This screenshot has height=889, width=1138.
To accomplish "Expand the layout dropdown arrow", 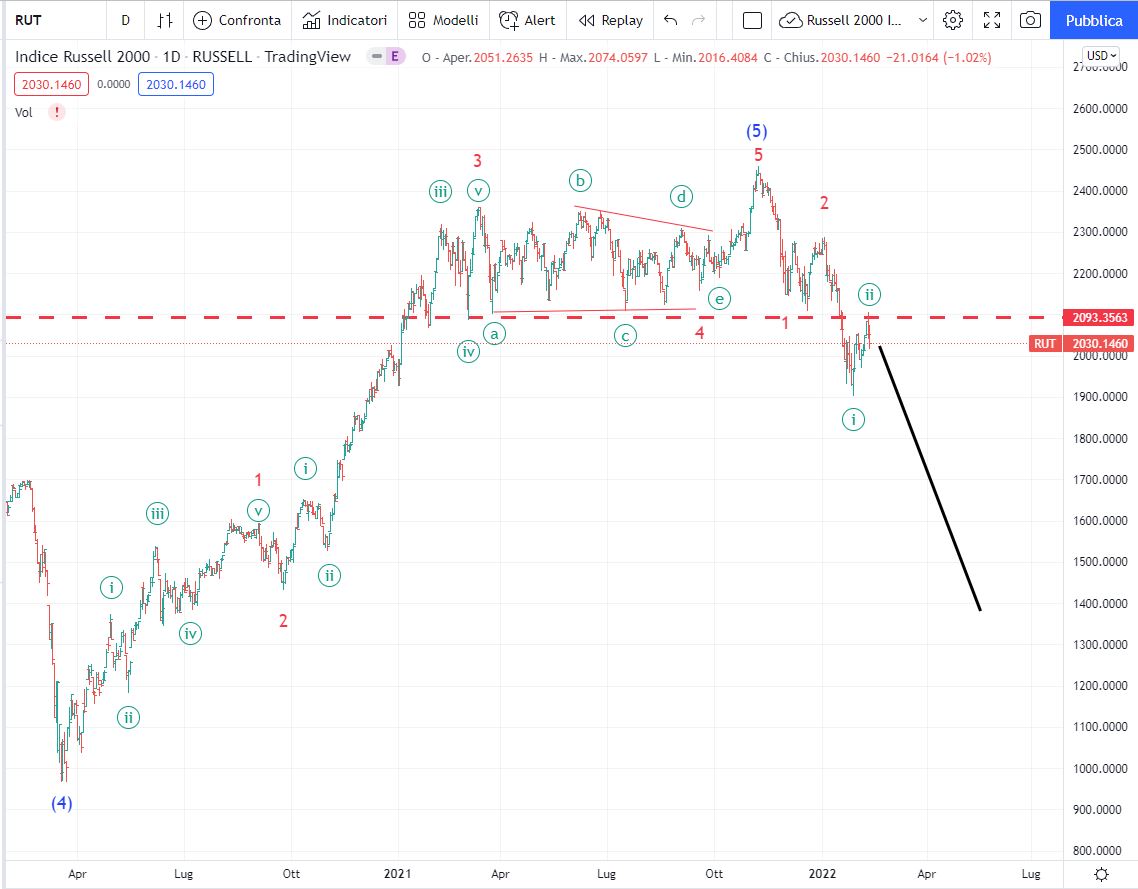I will [x=922, y=20].
